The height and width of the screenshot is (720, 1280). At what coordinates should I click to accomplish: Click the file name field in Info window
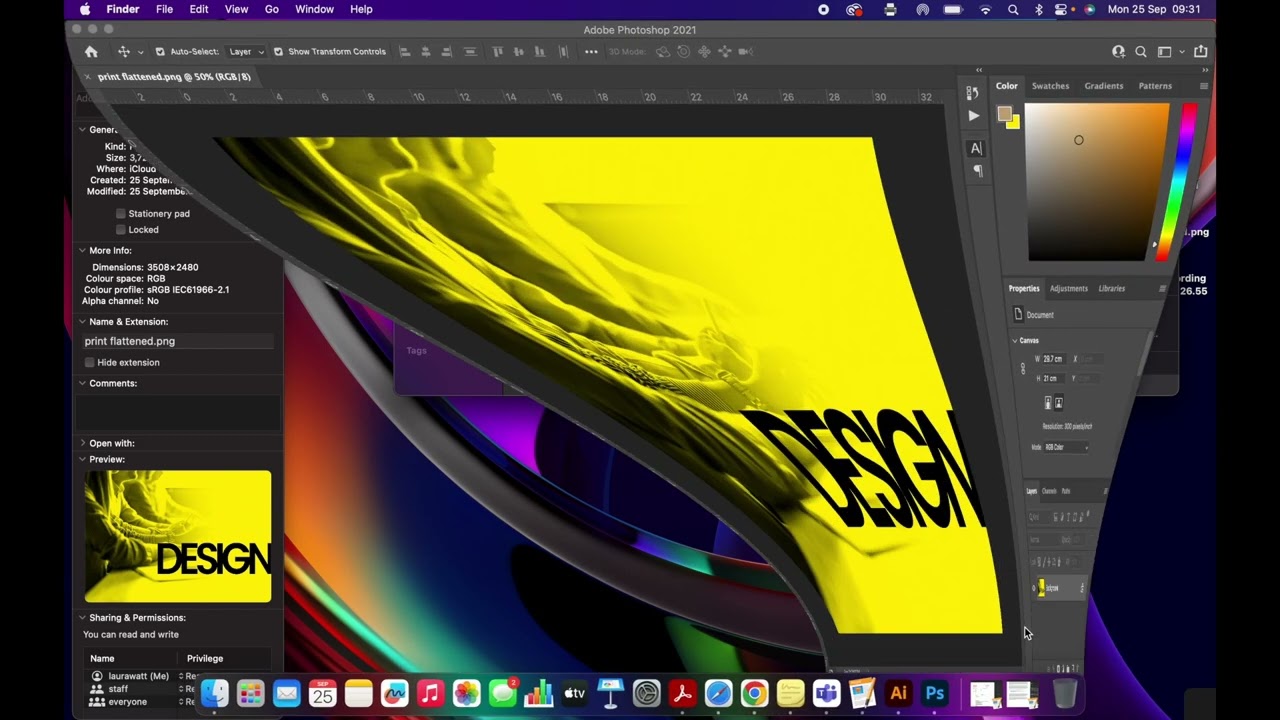click(178, 342)
